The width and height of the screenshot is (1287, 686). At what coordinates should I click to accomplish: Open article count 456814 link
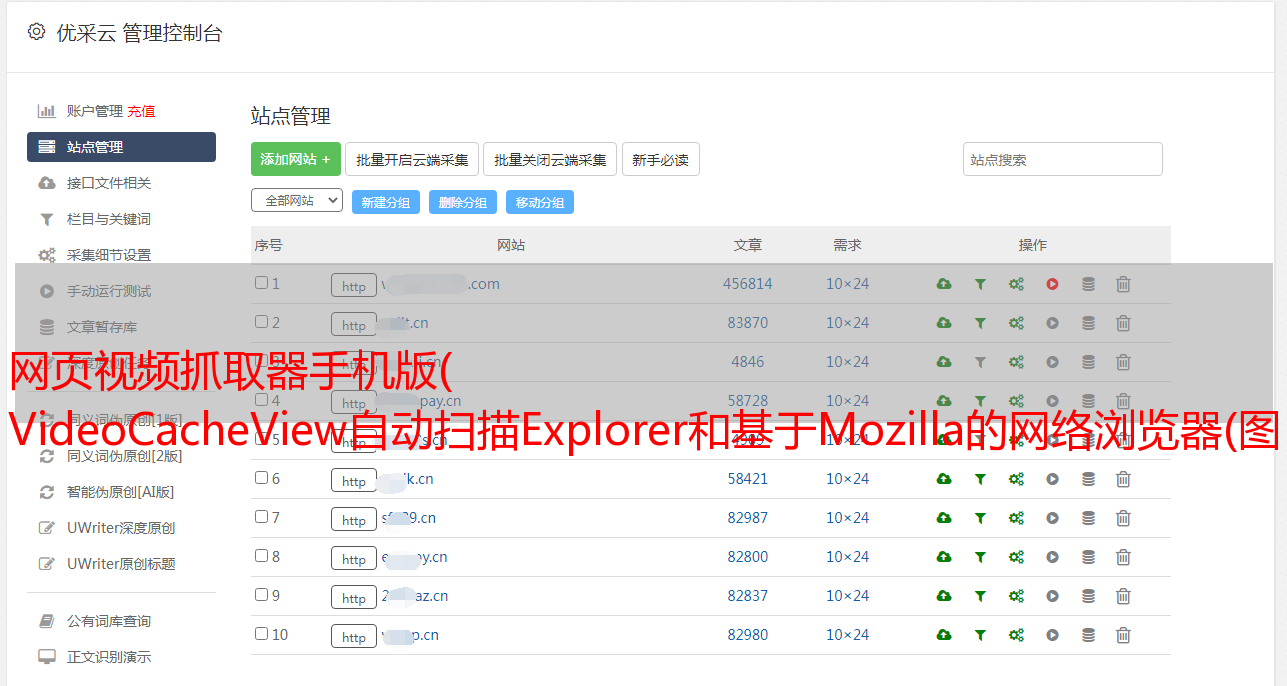[748, 284]
